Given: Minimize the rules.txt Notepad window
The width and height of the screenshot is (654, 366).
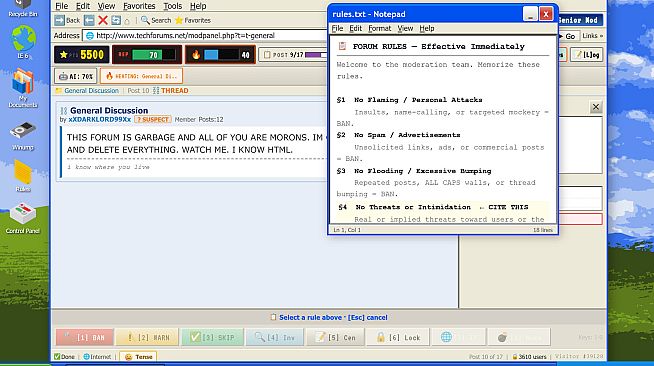Looking at the screenshot, I should click(x=530, y=14).
